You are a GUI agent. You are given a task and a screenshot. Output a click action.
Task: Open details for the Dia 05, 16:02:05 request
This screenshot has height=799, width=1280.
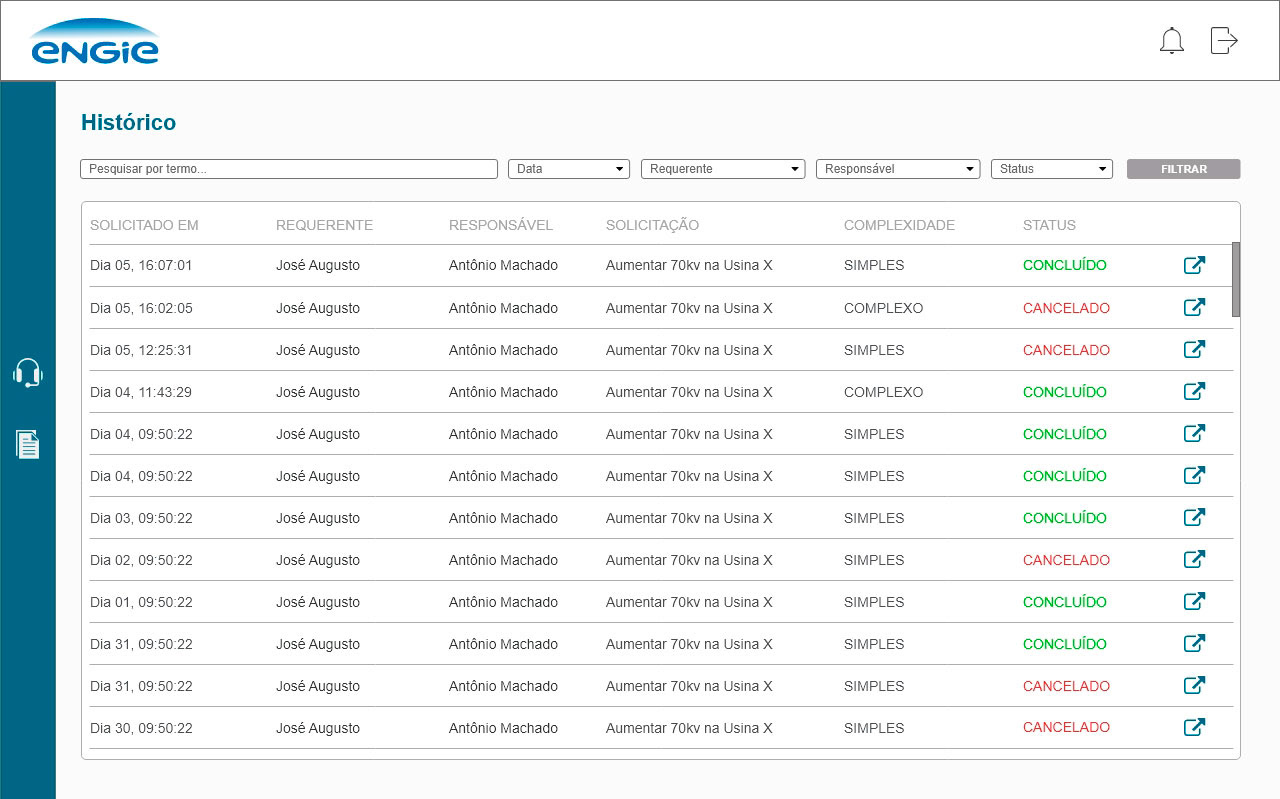[1194, 308]
